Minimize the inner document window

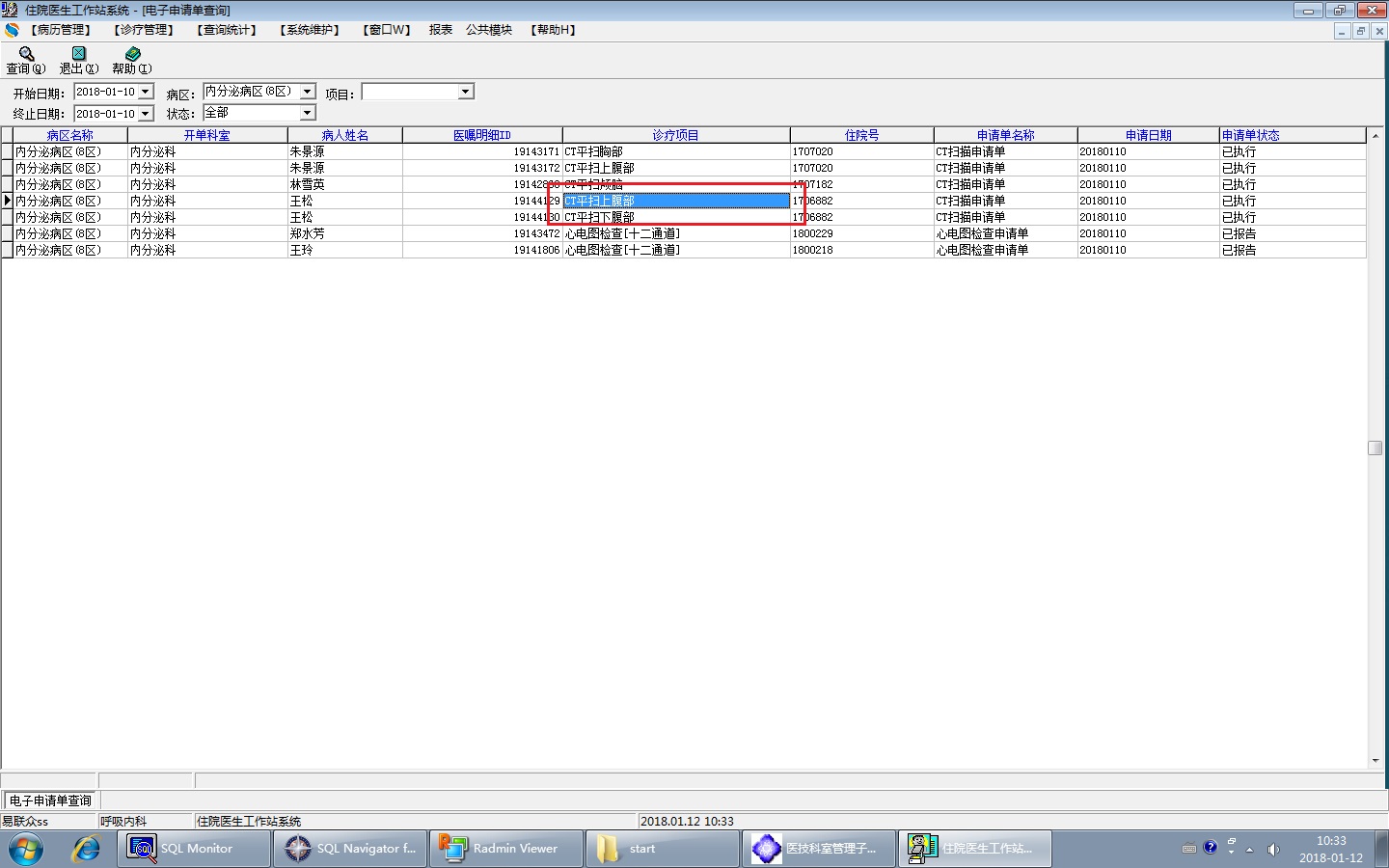tap(1342, 31)
